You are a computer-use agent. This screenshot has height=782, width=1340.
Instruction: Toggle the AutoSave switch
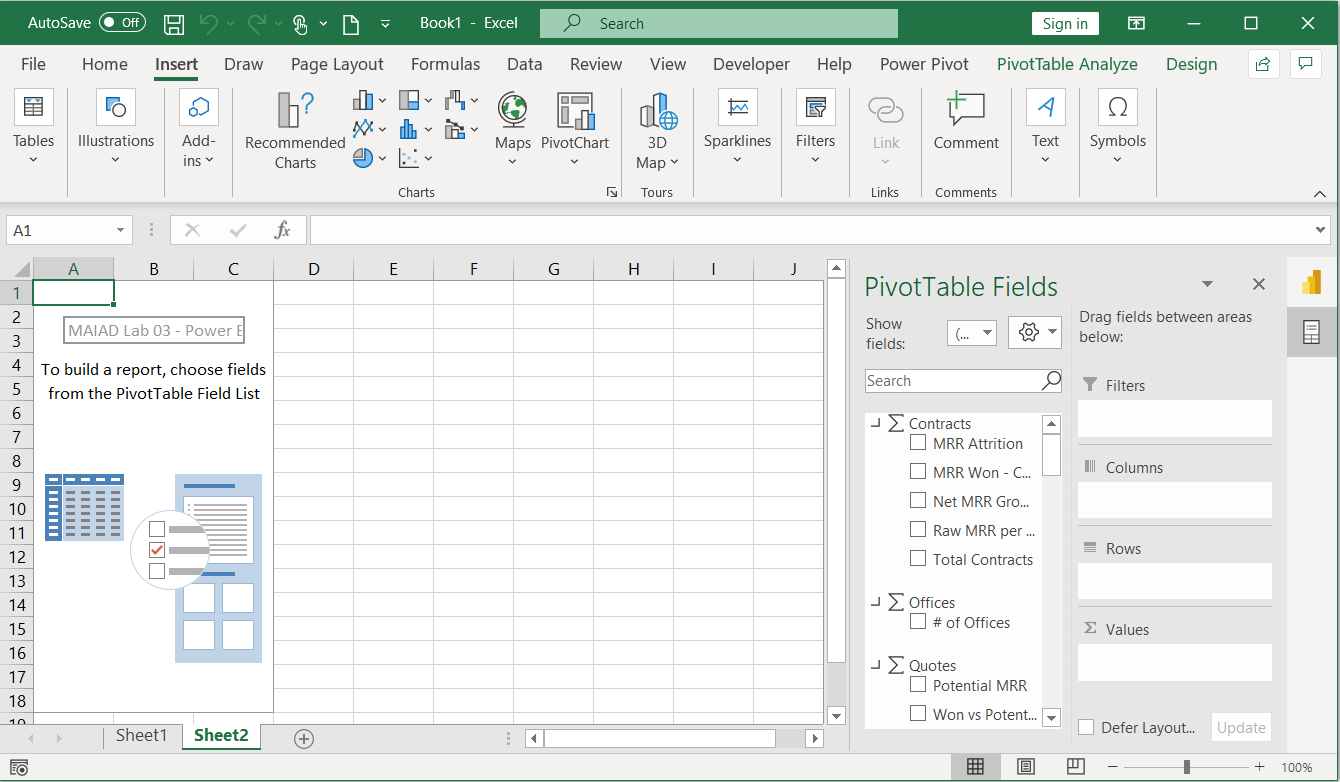click(122, 22)
